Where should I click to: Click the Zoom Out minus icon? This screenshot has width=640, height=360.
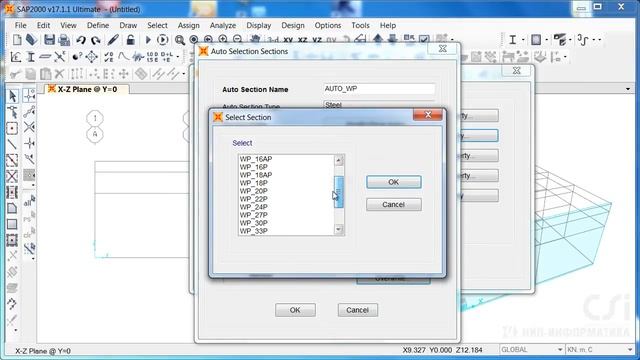pyautogui.click(x=238, y=40)
